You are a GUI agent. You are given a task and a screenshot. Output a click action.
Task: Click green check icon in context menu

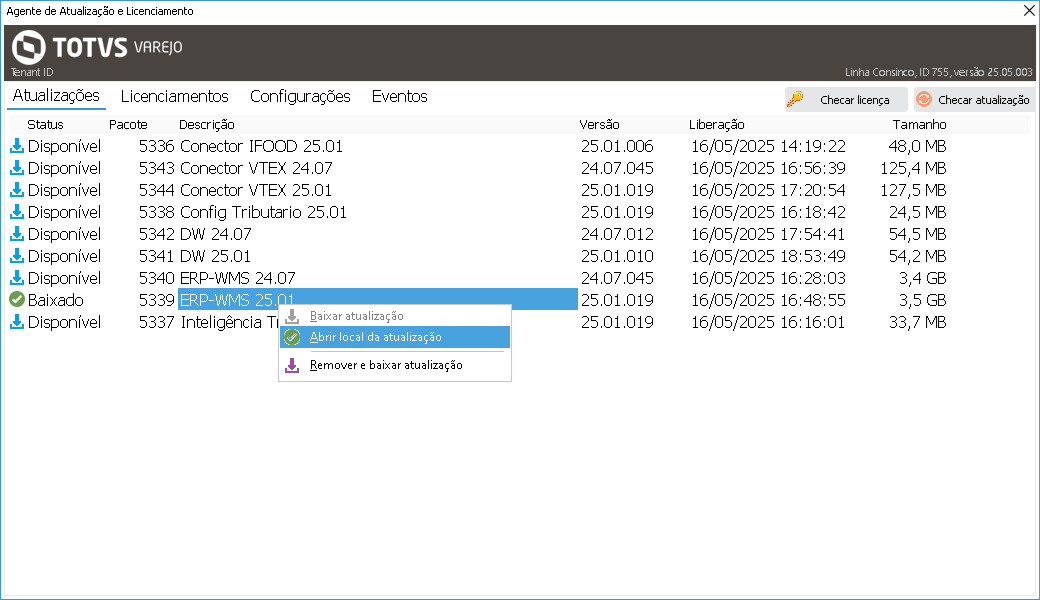coord(292,337)
